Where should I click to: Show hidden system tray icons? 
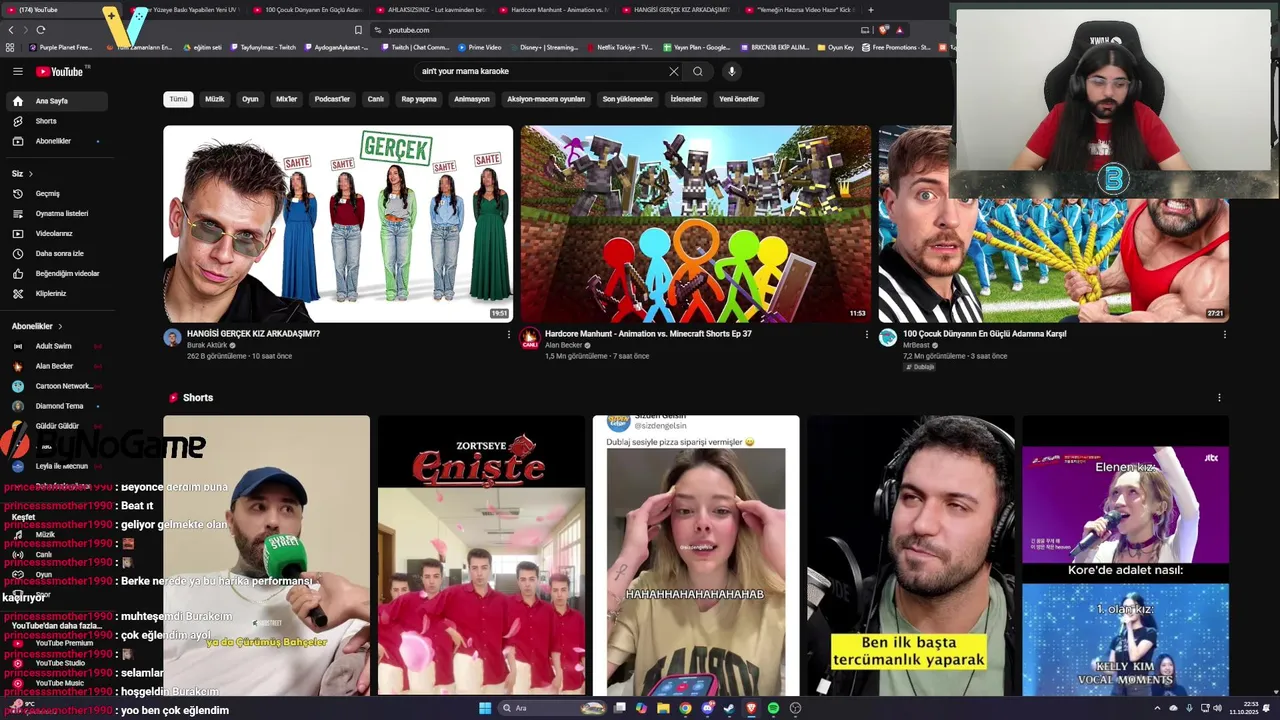(1158, 708)
